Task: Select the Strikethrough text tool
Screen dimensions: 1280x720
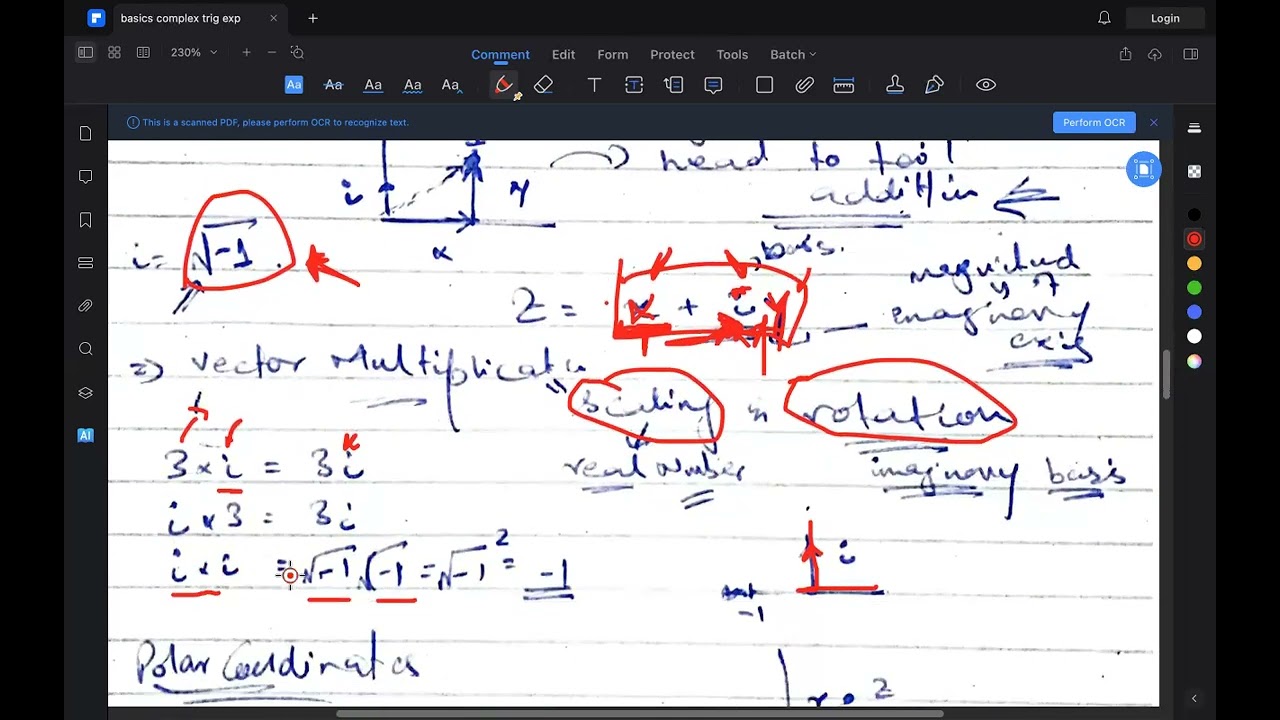Action: click(333, 85)
